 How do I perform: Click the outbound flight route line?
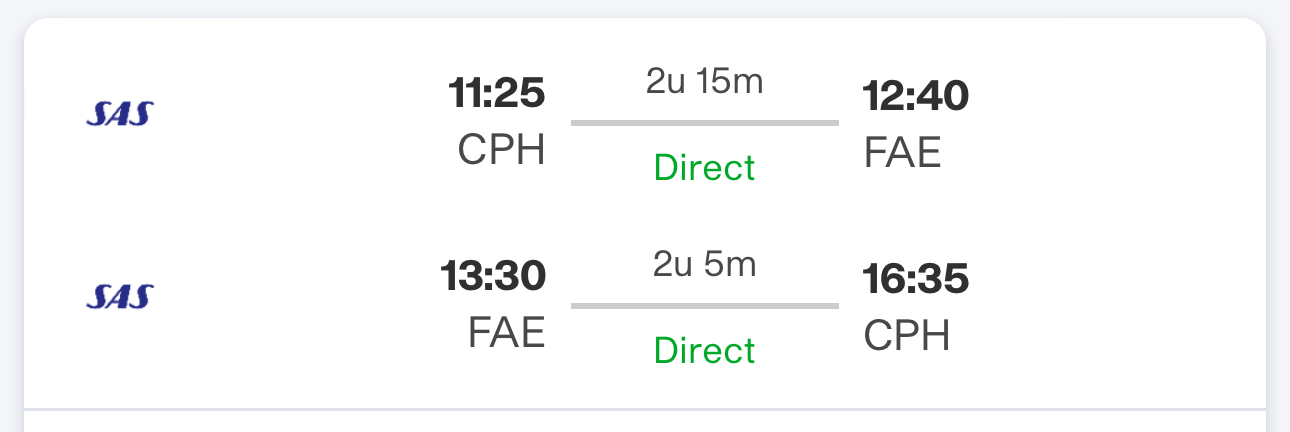[x=705, y=123]
